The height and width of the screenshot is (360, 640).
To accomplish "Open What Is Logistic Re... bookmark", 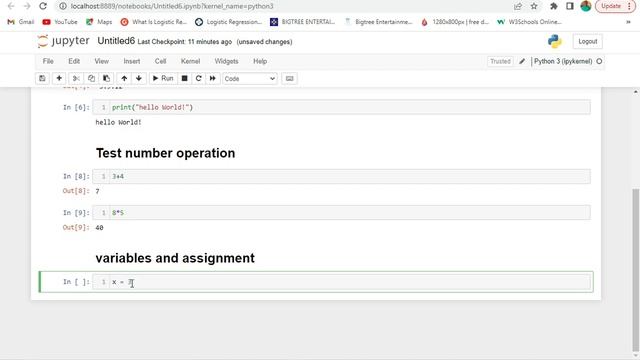I will click(154, 22).
